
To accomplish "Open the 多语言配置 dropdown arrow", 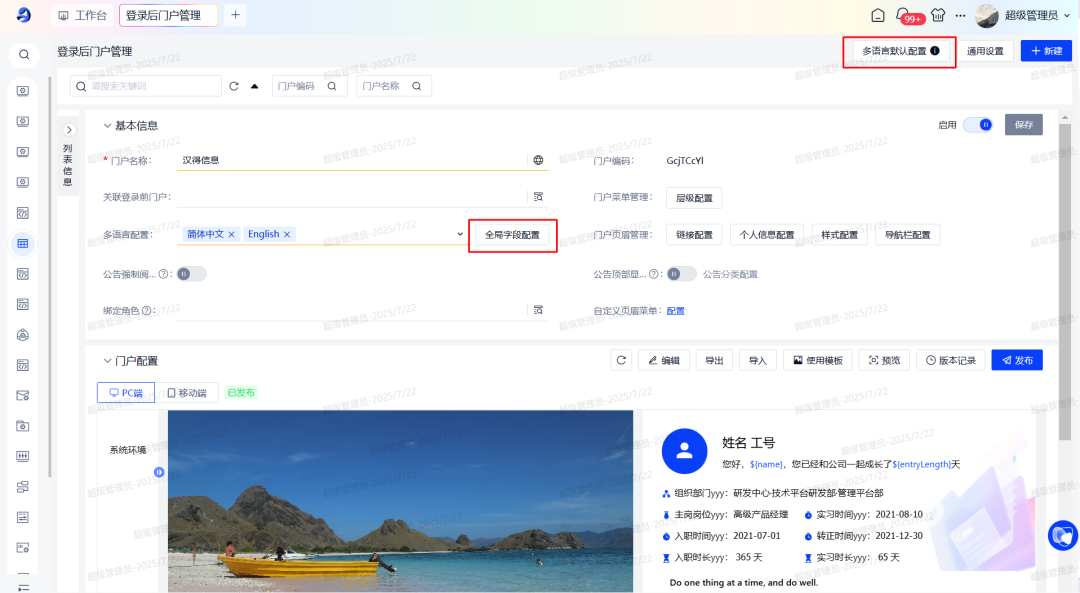I will coord(460,234).
